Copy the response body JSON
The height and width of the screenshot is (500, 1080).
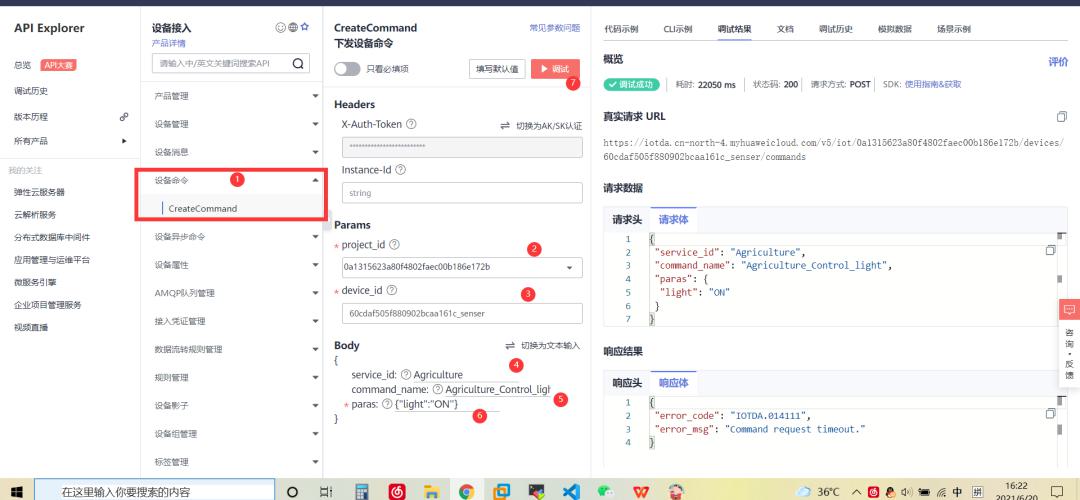[1050, 413]
